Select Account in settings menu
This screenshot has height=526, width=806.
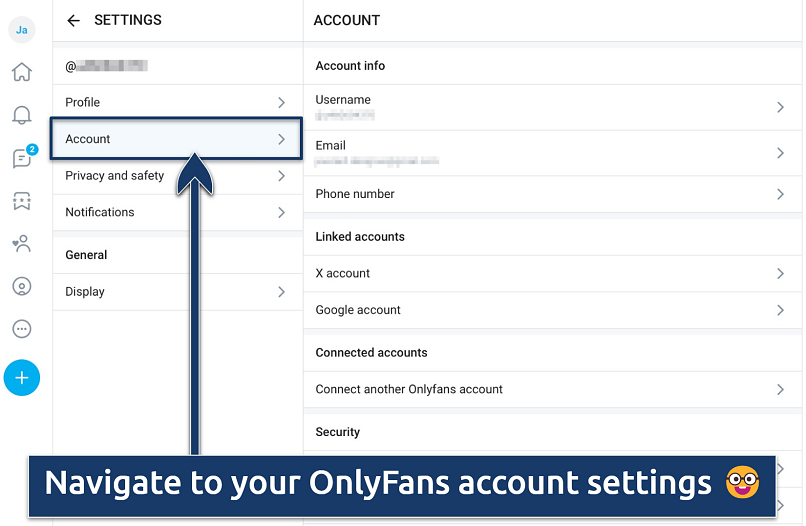pos(175,139)
